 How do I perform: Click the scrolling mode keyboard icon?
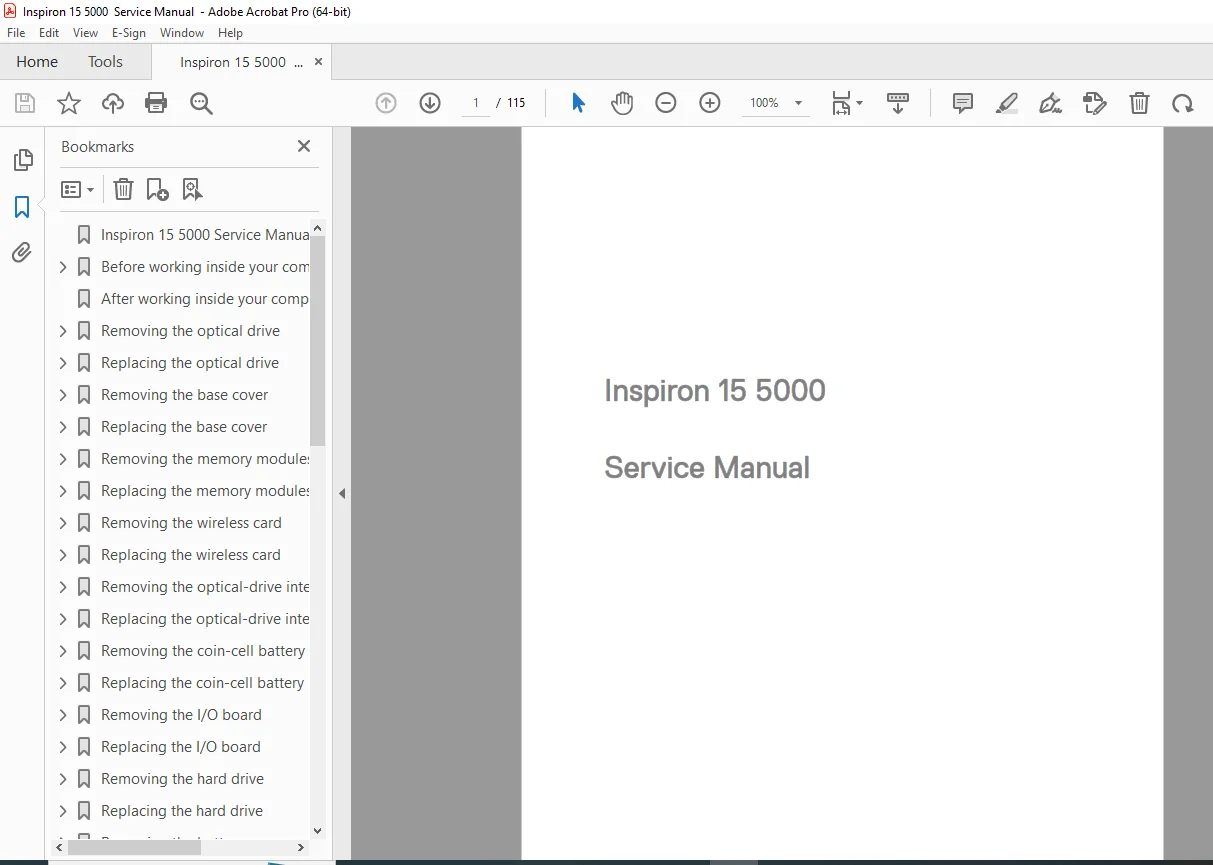(x=898, y=103)
